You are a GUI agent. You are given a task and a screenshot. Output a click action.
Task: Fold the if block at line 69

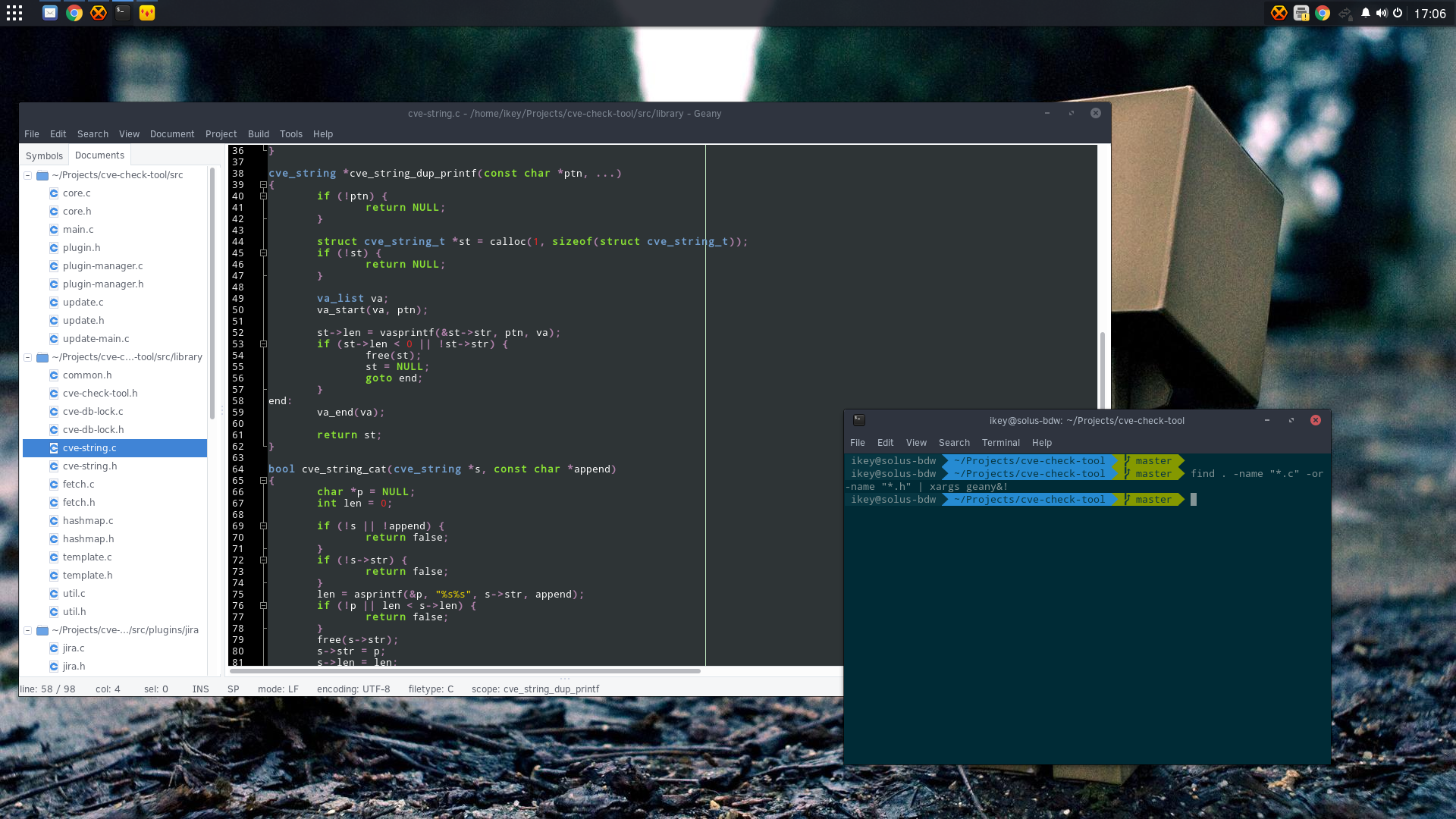(x=263, y=526)
